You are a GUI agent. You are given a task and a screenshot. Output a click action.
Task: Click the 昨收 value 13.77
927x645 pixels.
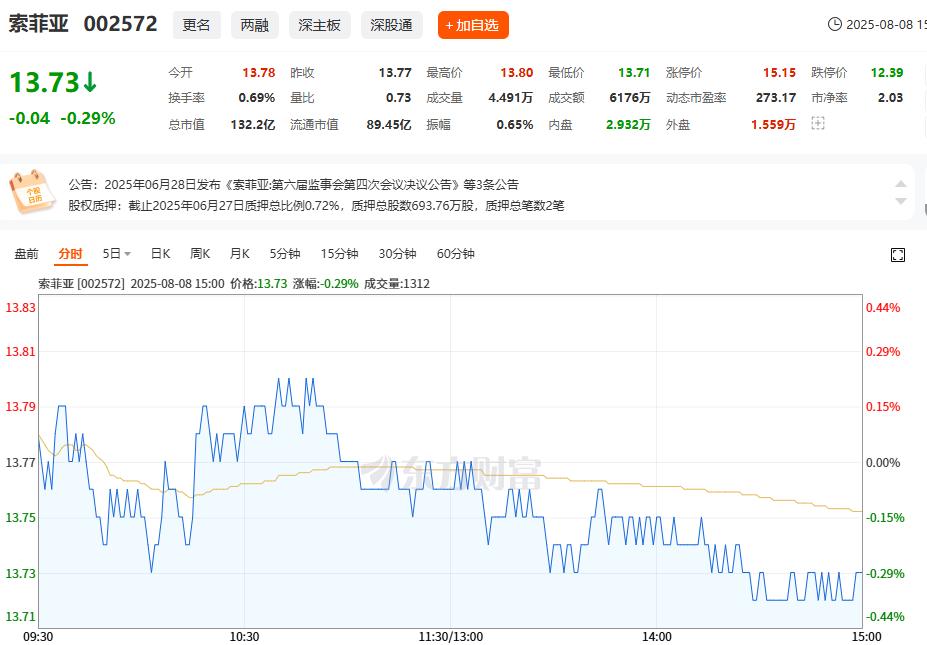(x=395, y=73)
